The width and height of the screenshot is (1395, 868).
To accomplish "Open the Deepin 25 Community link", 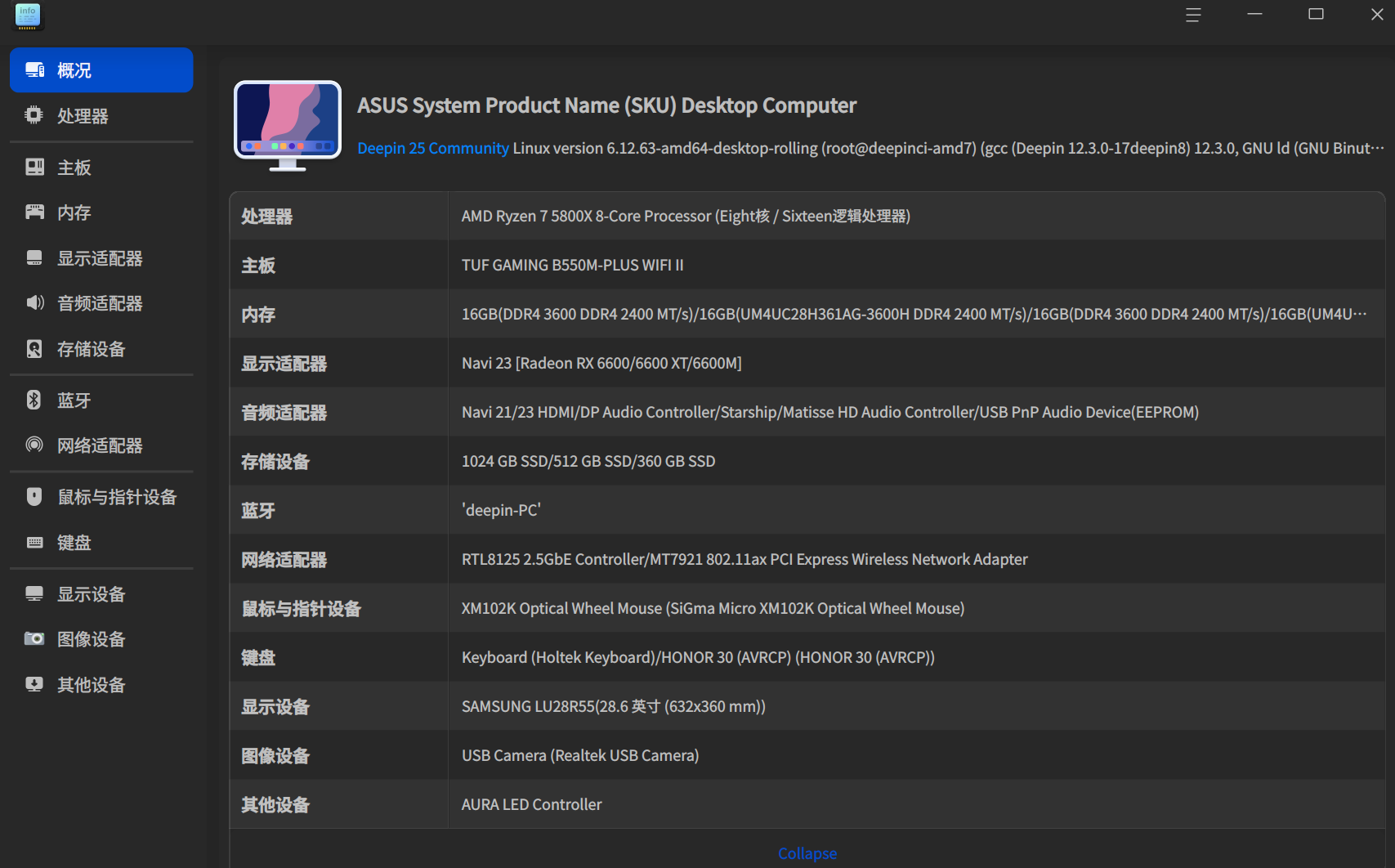I will [x=433, y=148].
